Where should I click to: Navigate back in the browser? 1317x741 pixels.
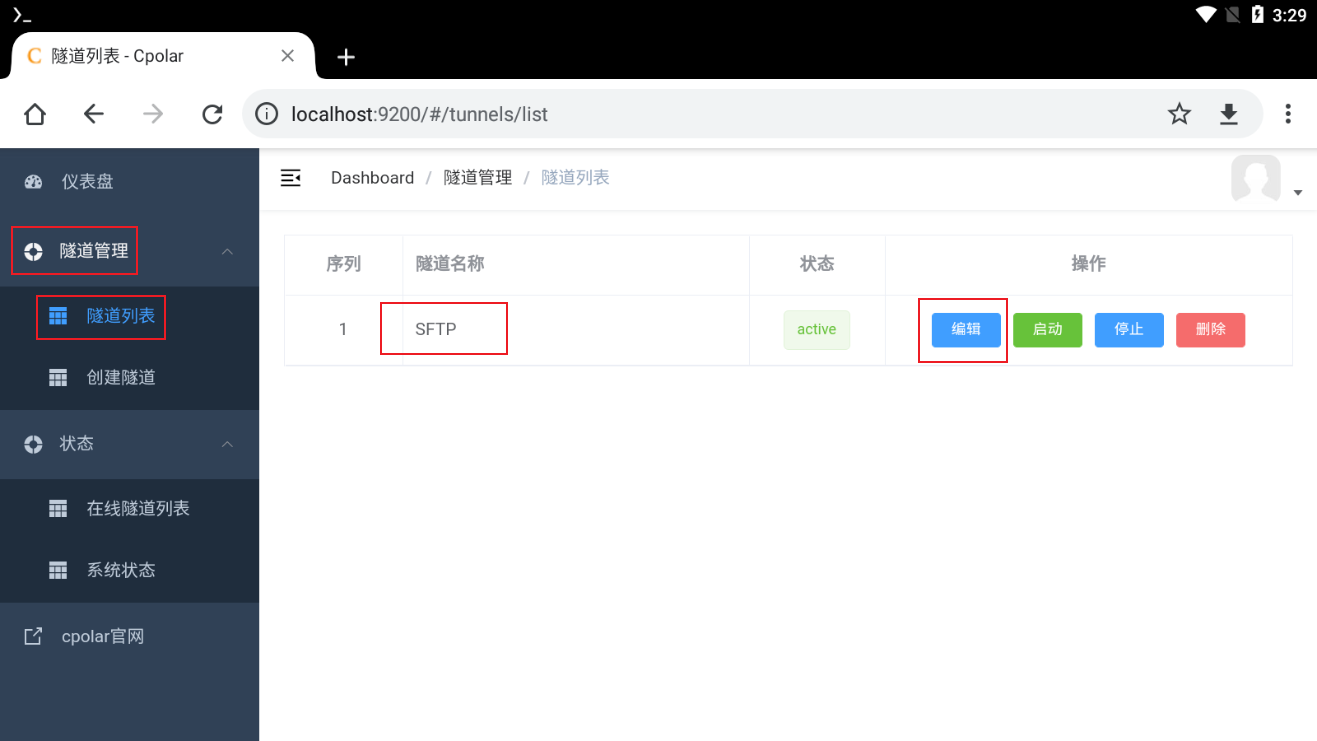click(94, 114)
